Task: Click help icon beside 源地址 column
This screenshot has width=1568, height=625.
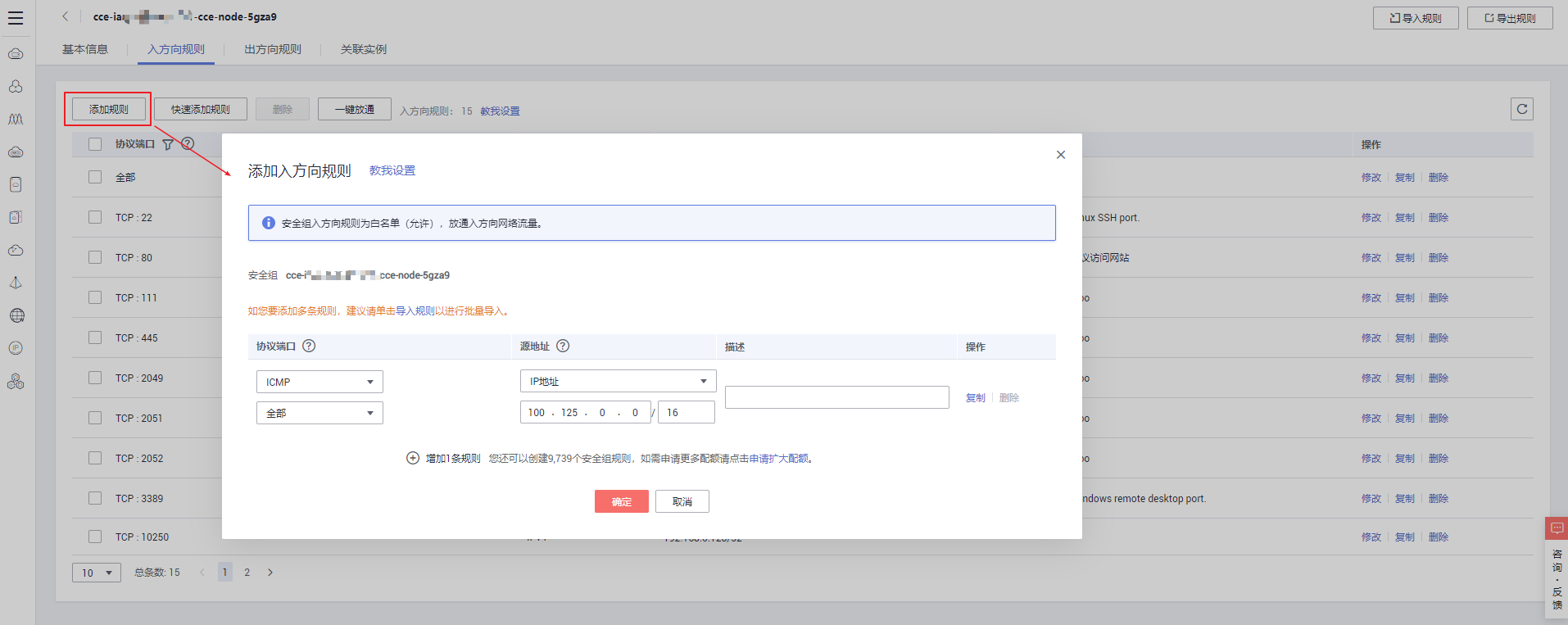Action: coord(563,346)
